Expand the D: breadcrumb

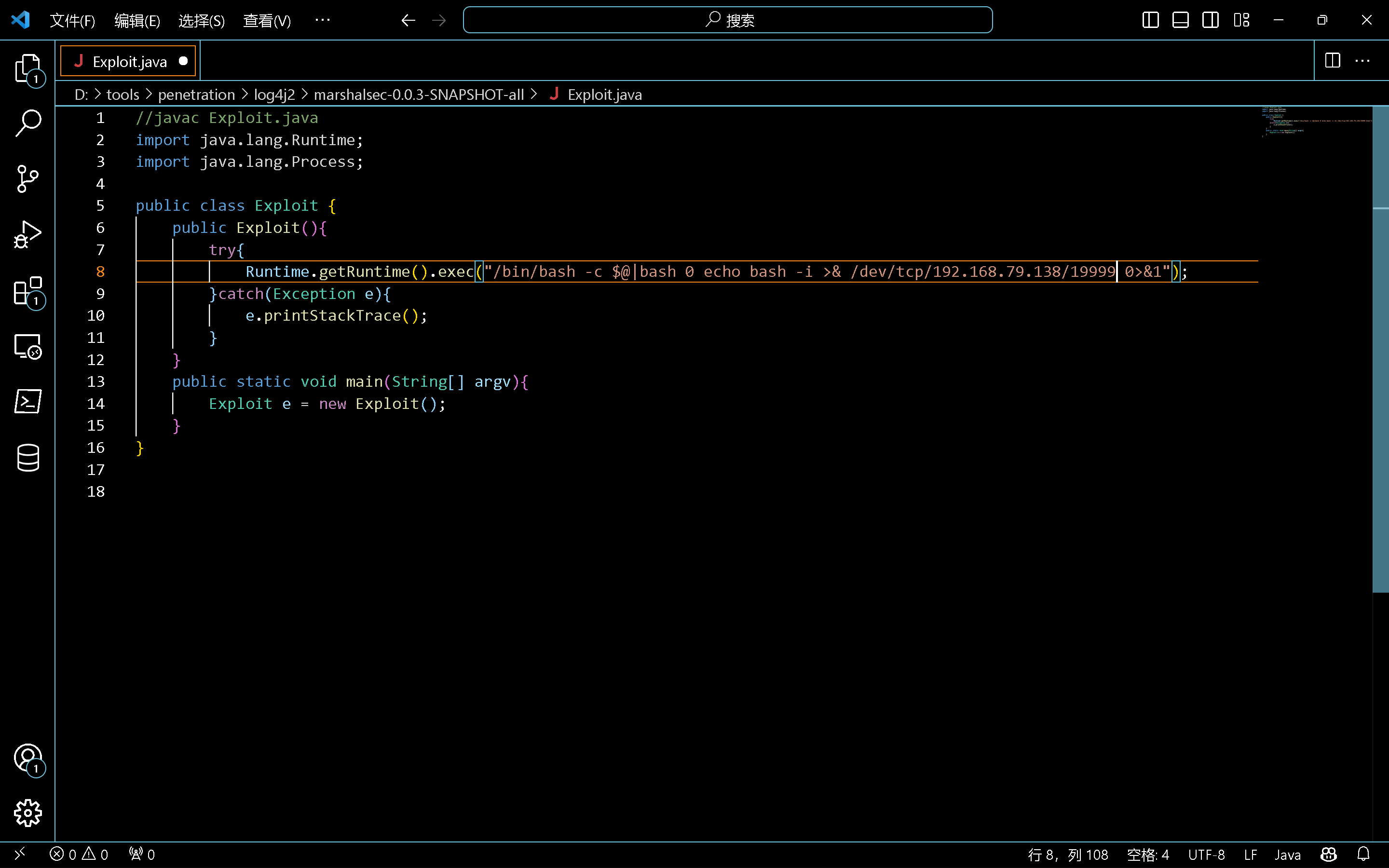pos(81,94)
